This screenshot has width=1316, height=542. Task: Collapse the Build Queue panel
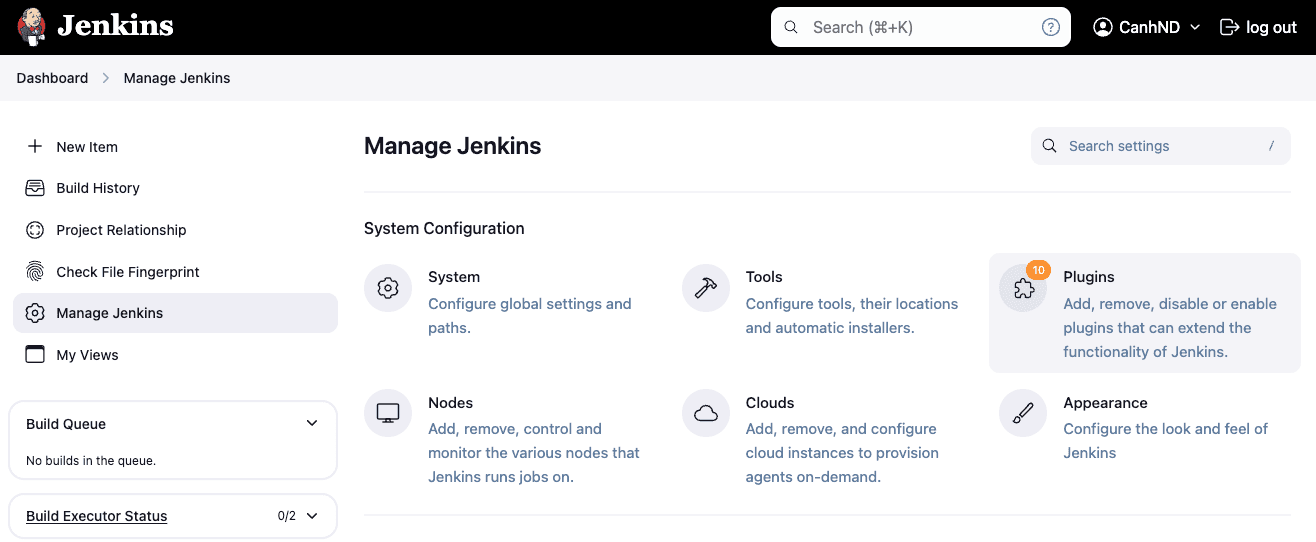tap(312, 424)
